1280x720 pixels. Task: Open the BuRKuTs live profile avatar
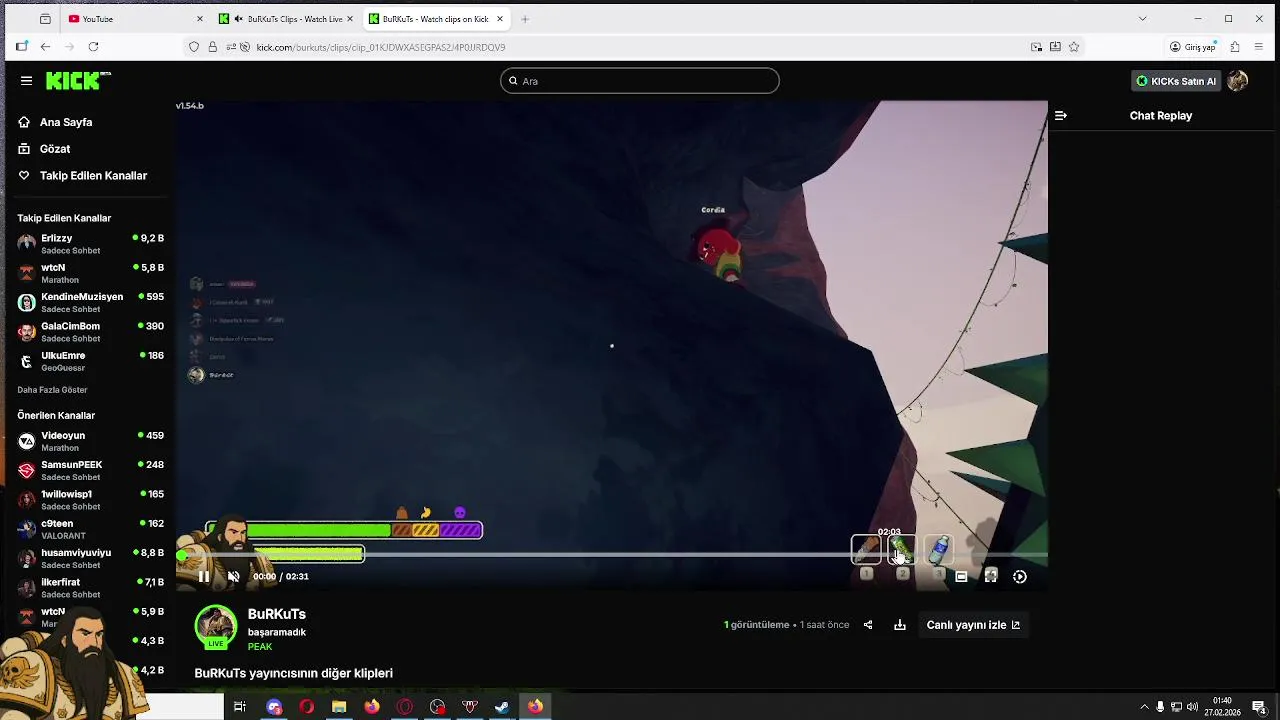216,627
